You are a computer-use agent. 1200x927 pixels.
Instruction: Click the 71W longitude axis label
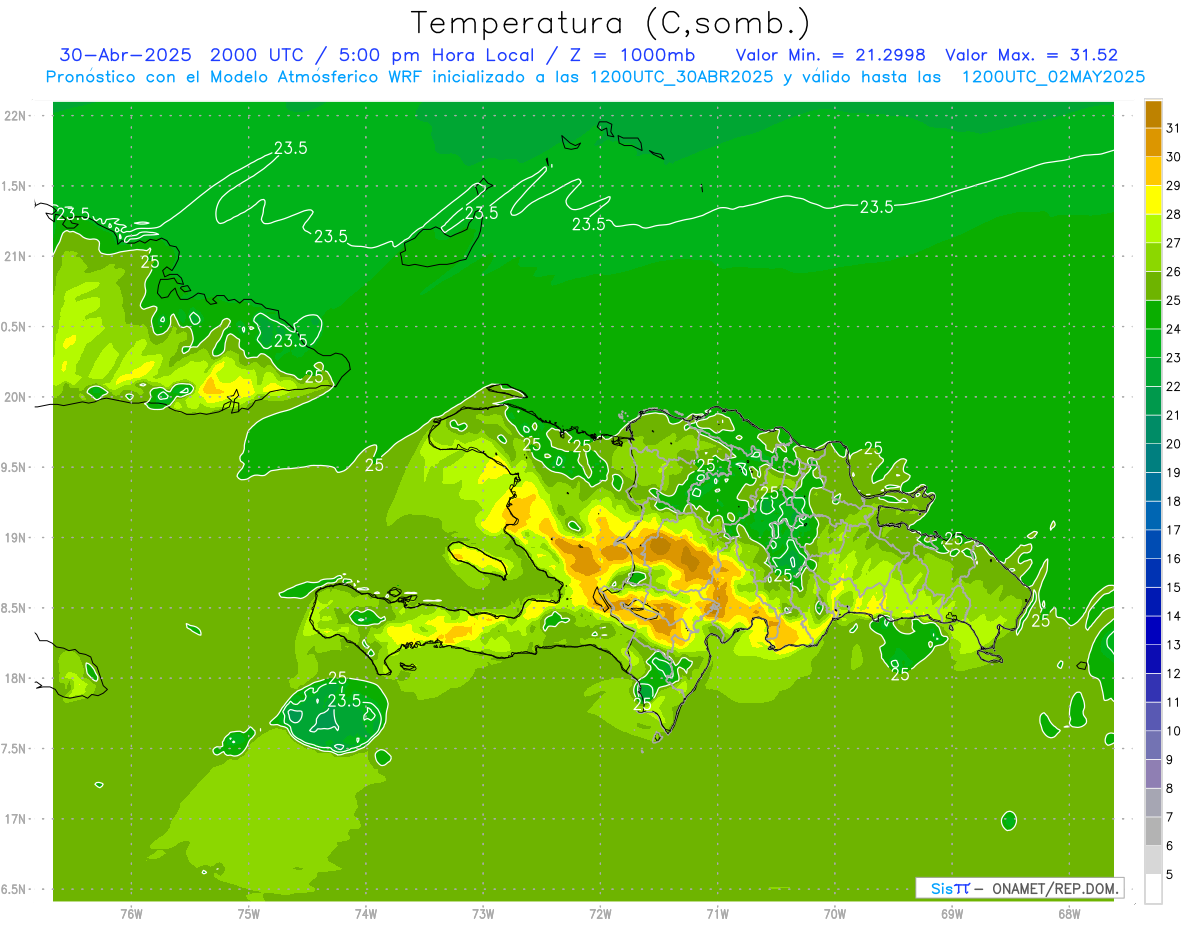[717, 914]
